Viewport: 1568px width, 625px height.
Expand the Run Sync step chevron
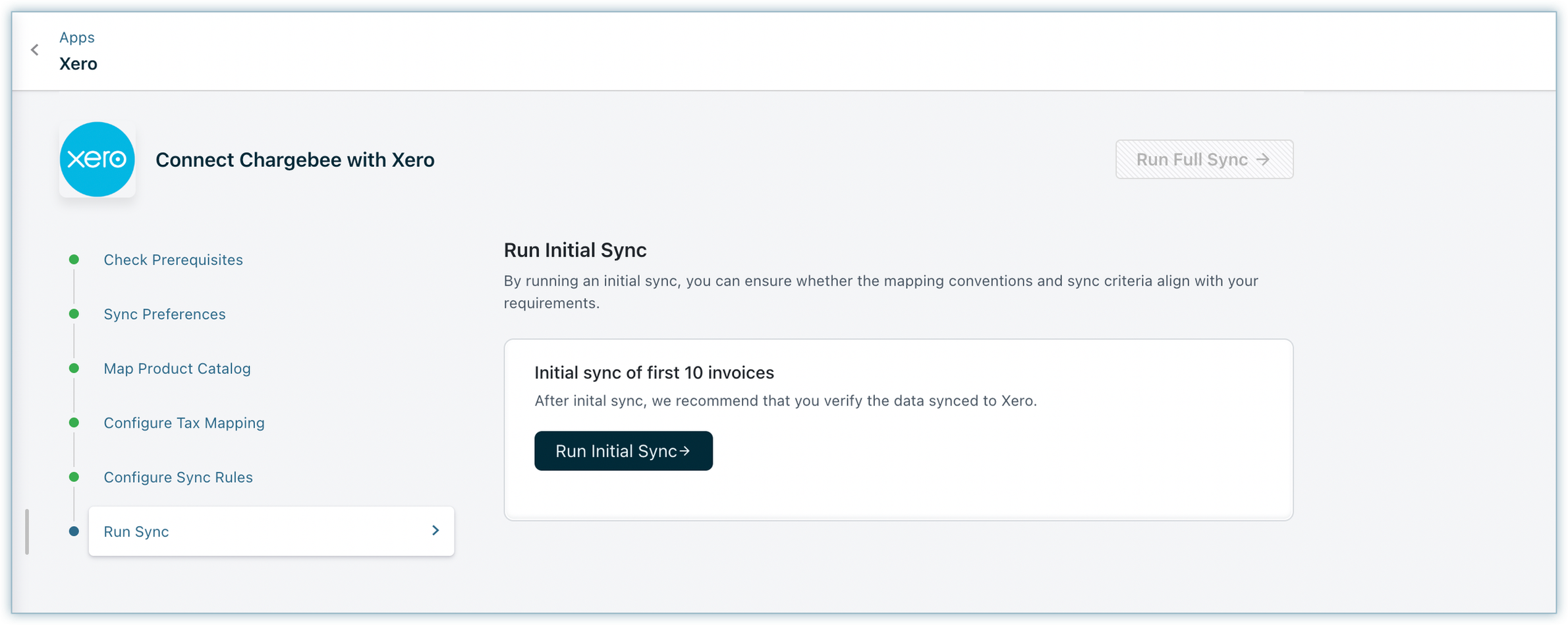pyautogui.click(x=435, y=531)
